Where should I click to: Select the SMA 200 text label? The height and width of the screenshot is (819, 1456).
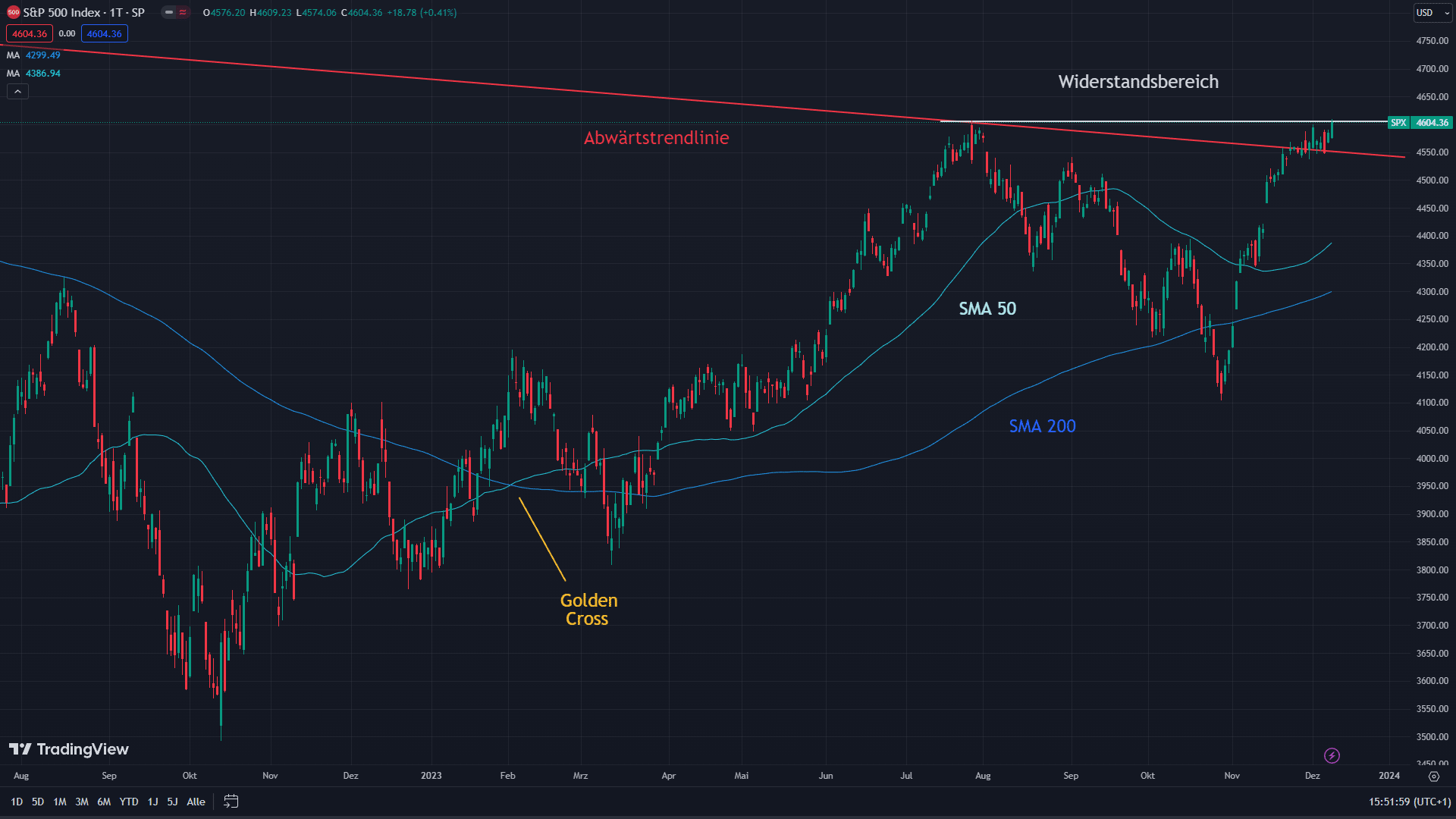(1043, 426)
